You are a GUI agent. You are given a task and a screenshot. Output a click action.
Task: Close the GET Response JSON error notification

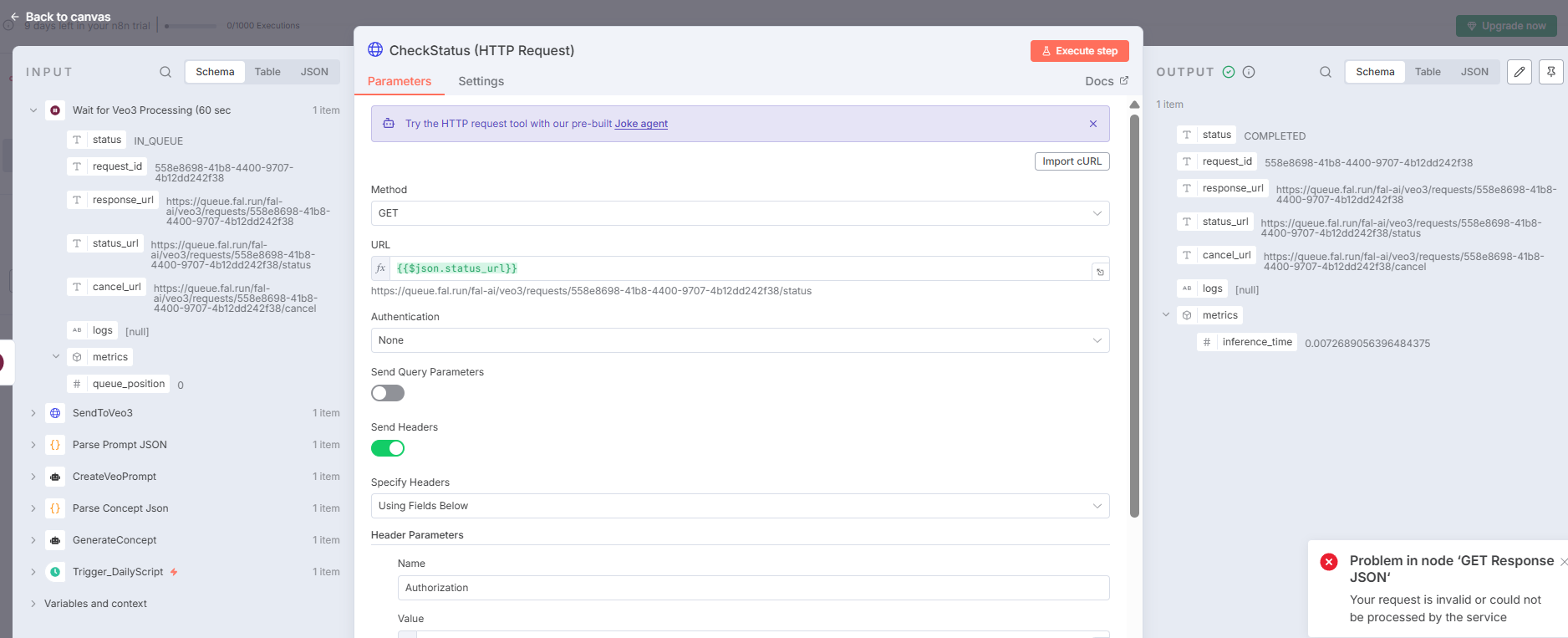click(x=1563, y=562)
